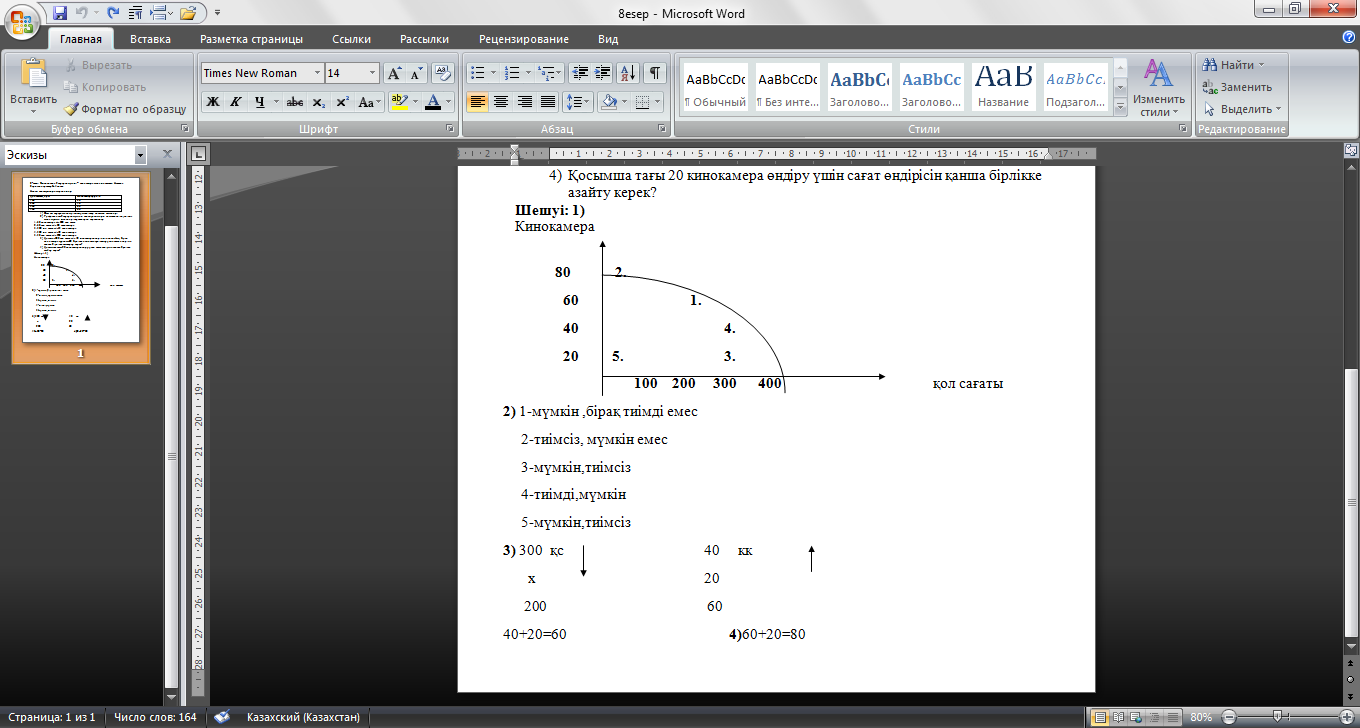
Task: Open the Office Button menu
Action: [x=23, y=22]
